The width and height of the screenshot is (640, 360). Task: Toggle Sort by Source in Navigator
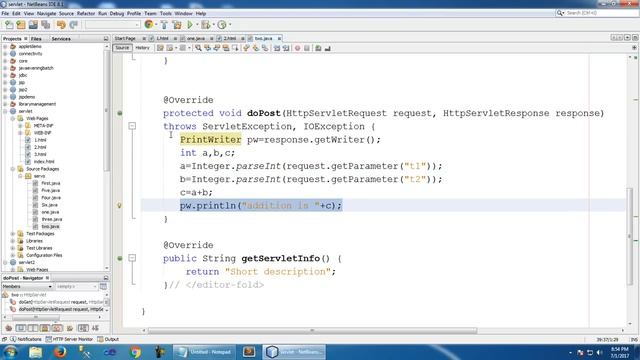(x=96, y=328)
